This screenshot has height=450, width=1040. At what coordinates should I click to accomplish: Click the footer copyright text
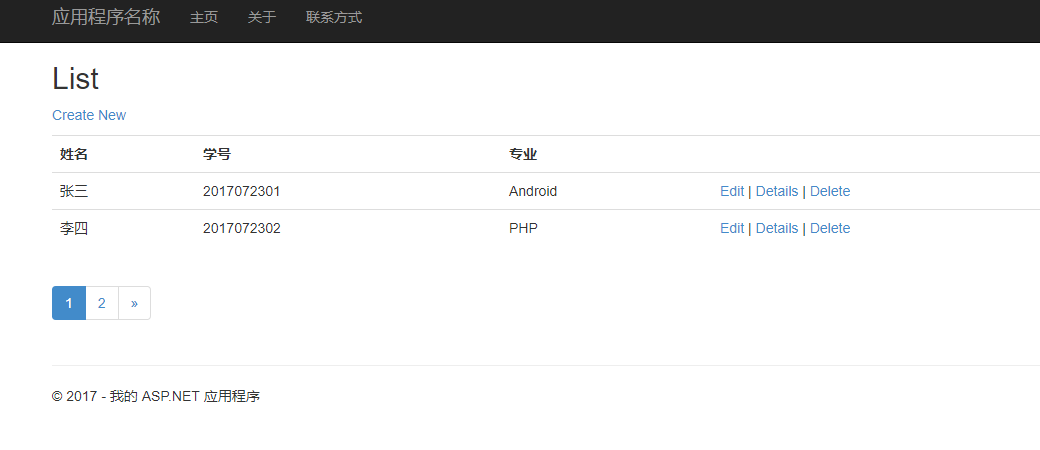[156, 397]
